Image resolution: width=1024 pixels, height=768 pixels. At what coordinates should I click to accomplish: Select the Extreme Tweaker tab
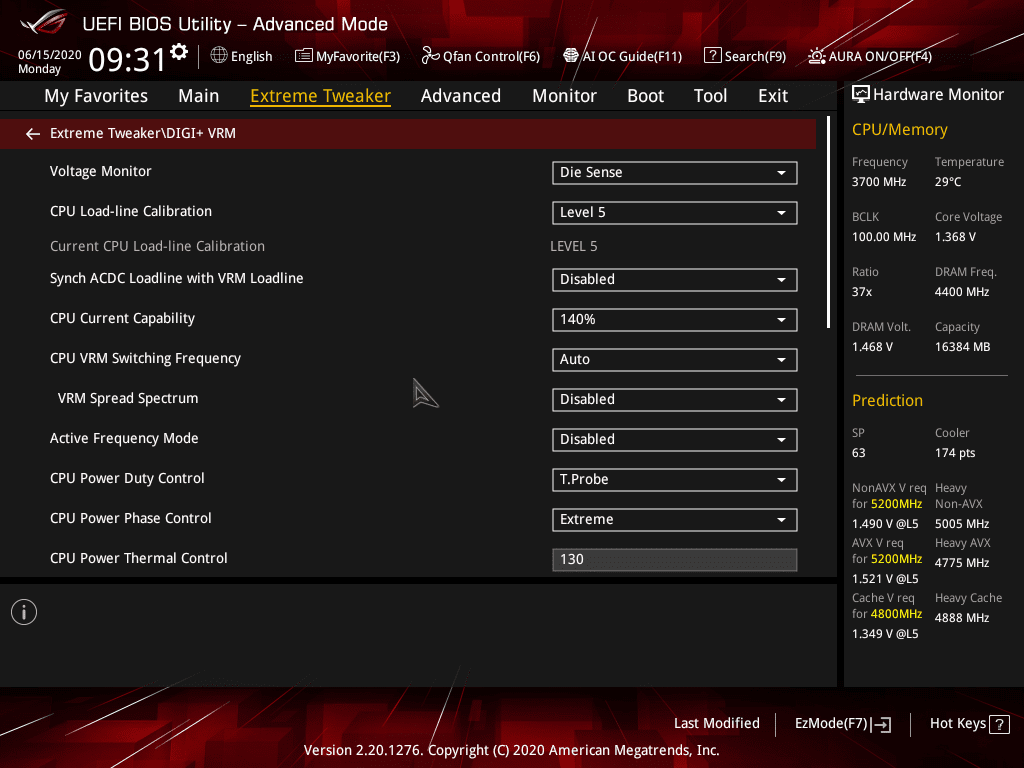321,96
